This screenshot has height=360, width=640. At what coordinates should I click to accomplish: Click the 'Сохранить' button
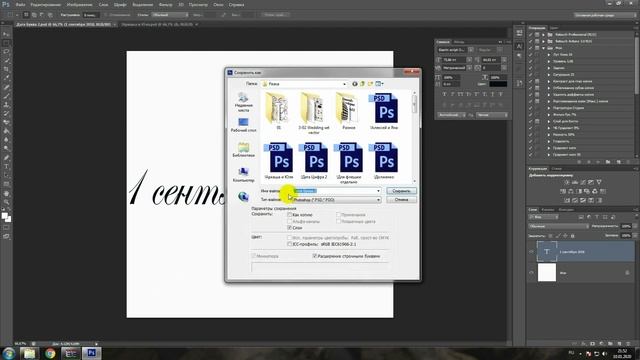[x=401, y=191]
